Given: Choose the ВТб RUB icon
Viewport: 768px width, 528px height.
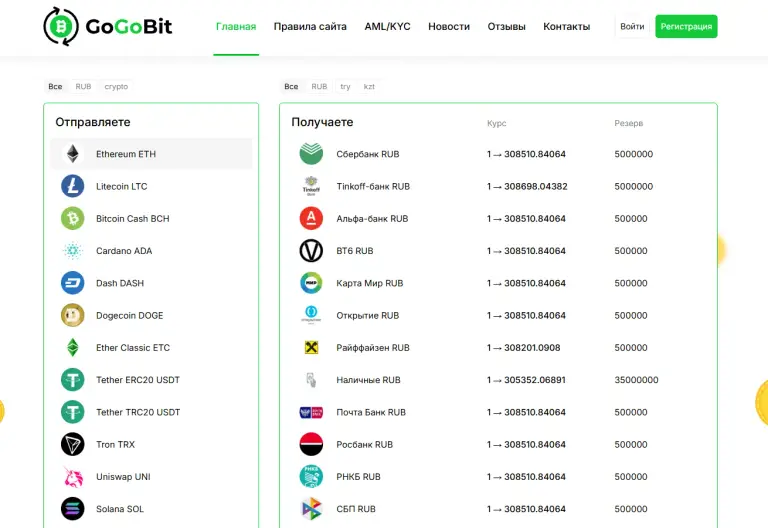Looking at the screenshot, I should click(x=311, y=251).
